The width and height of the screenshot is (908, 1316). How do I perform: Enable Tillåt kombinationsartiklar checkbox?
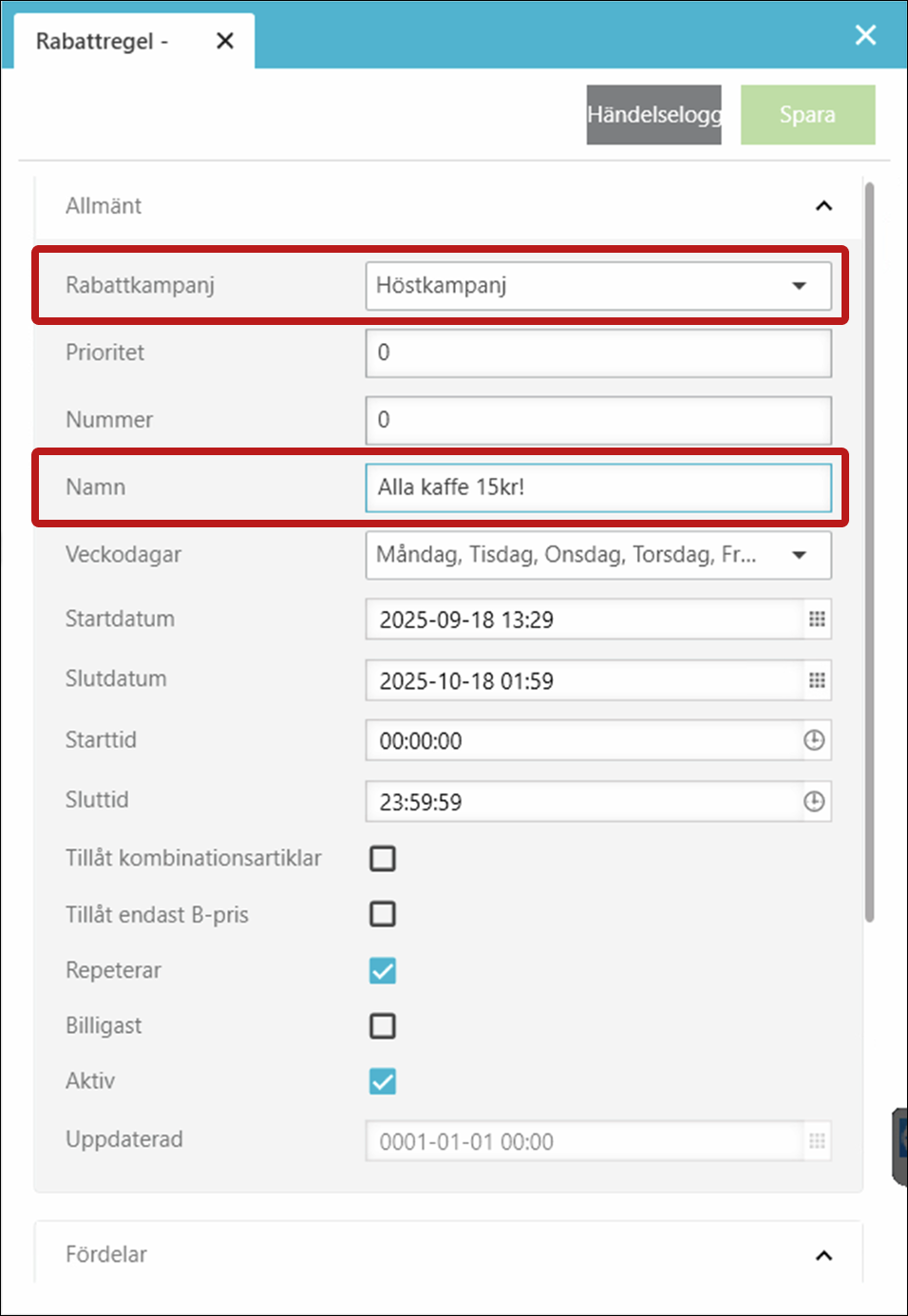tap(383, 858)
